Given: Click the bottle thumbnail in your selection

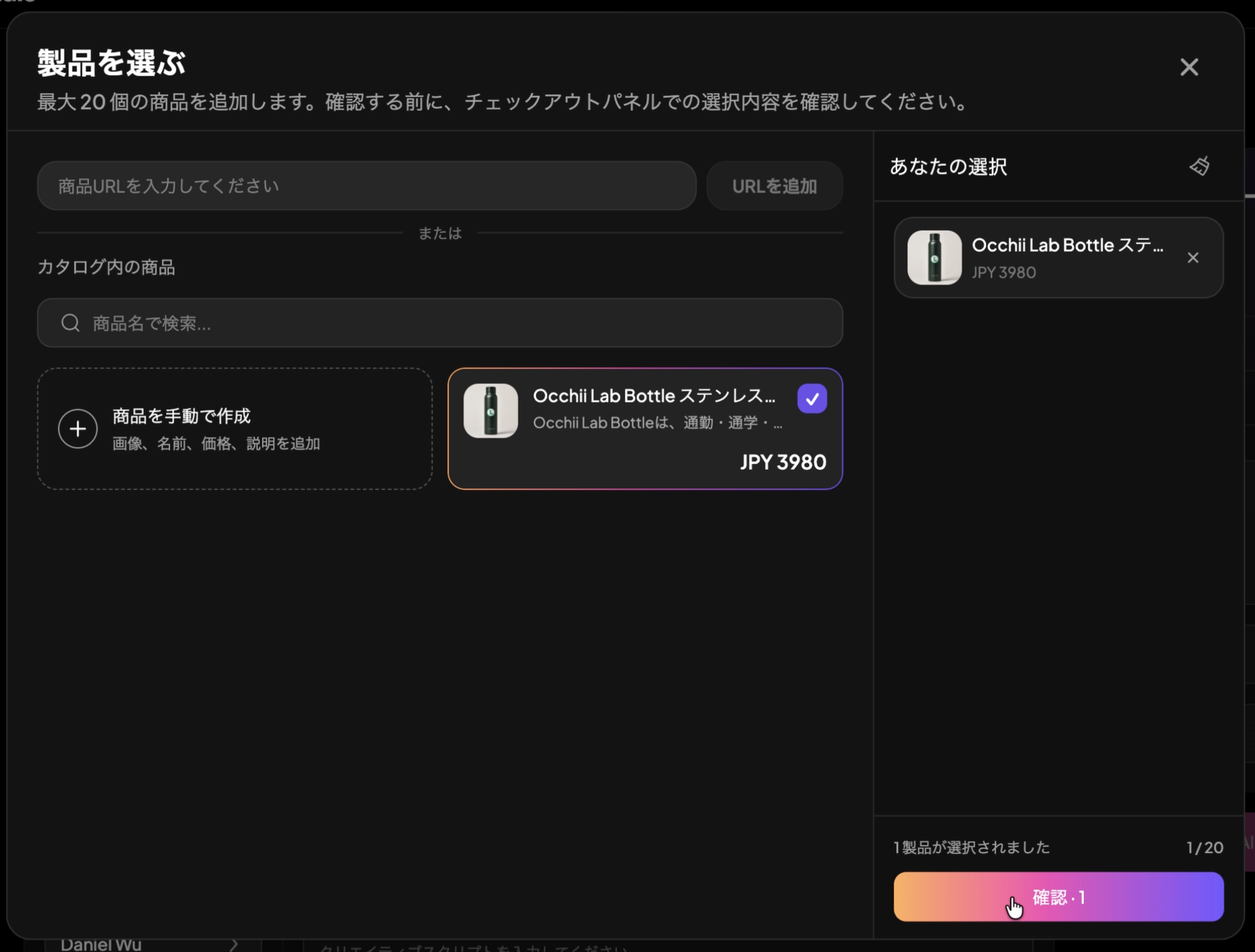Looking at the screenshot, I should [934, 258].
